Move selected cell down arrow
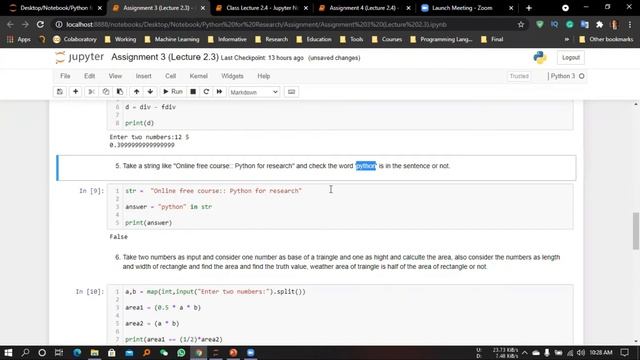640x360 pixels. (x=150, y=92)
